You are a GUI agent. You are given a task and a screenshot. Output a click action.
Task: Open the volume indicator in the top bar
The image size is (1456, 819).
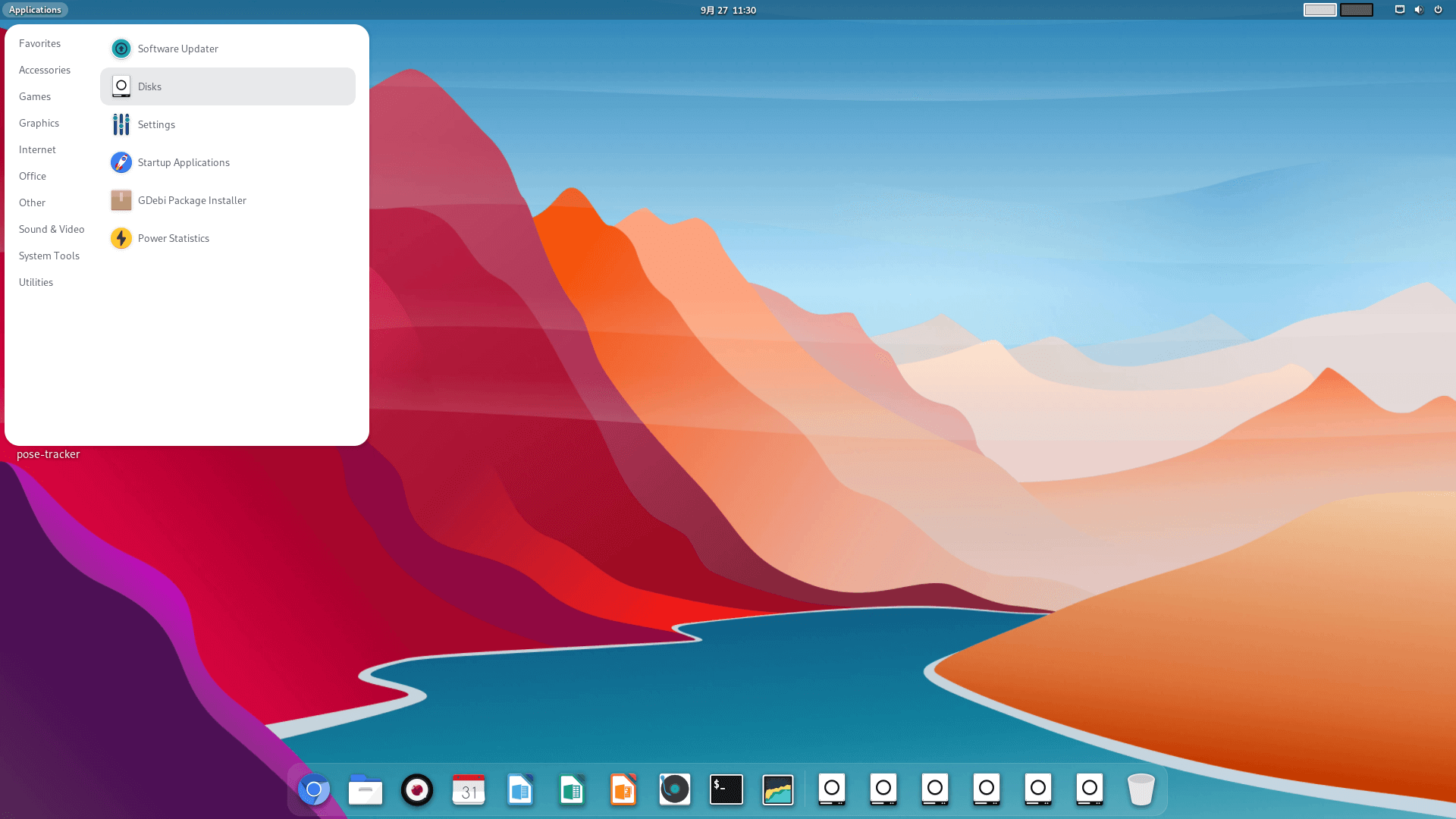pos(1419,10)
